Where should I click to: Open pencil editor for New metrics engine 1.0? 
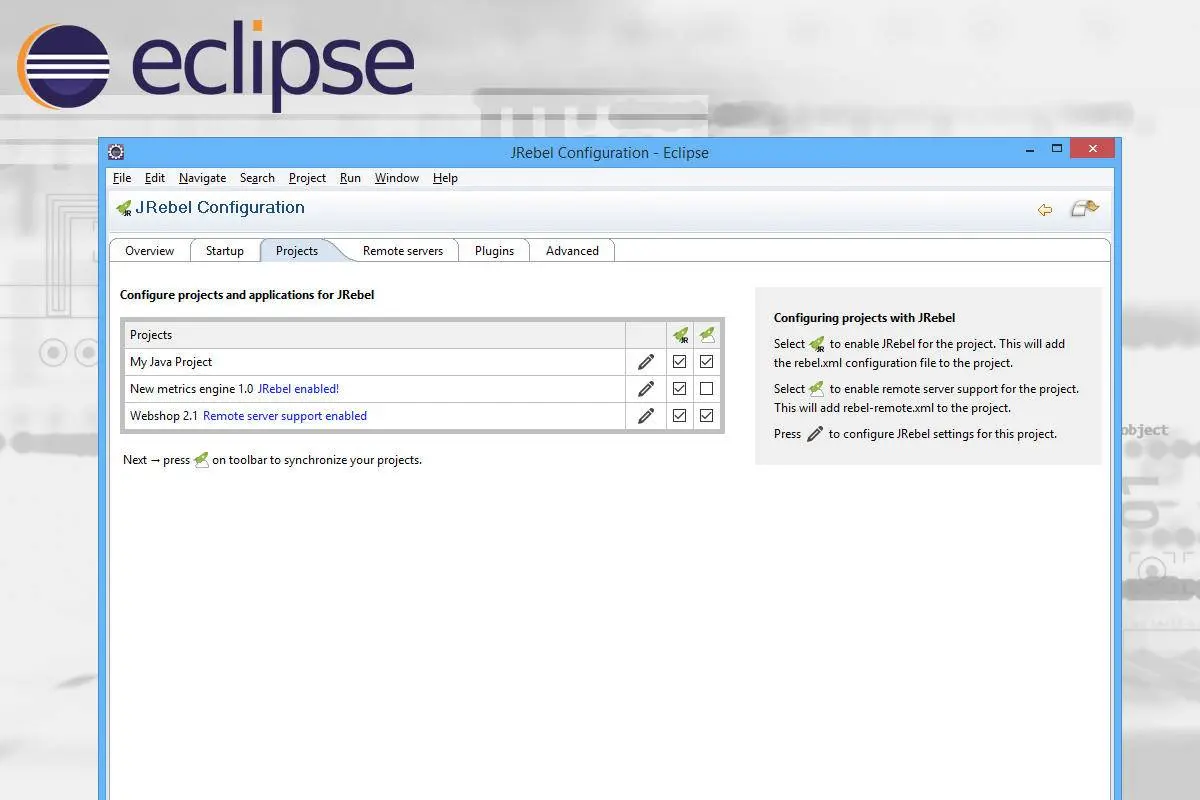646,389
